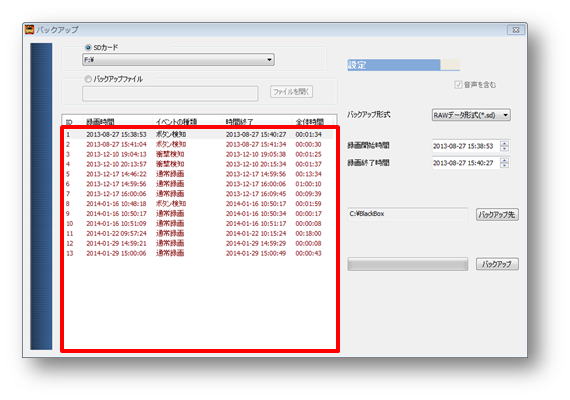This screenshot has width=570, height=400.
Task: Open the F:¥ drive dropdown
Action: click(178, 60)
